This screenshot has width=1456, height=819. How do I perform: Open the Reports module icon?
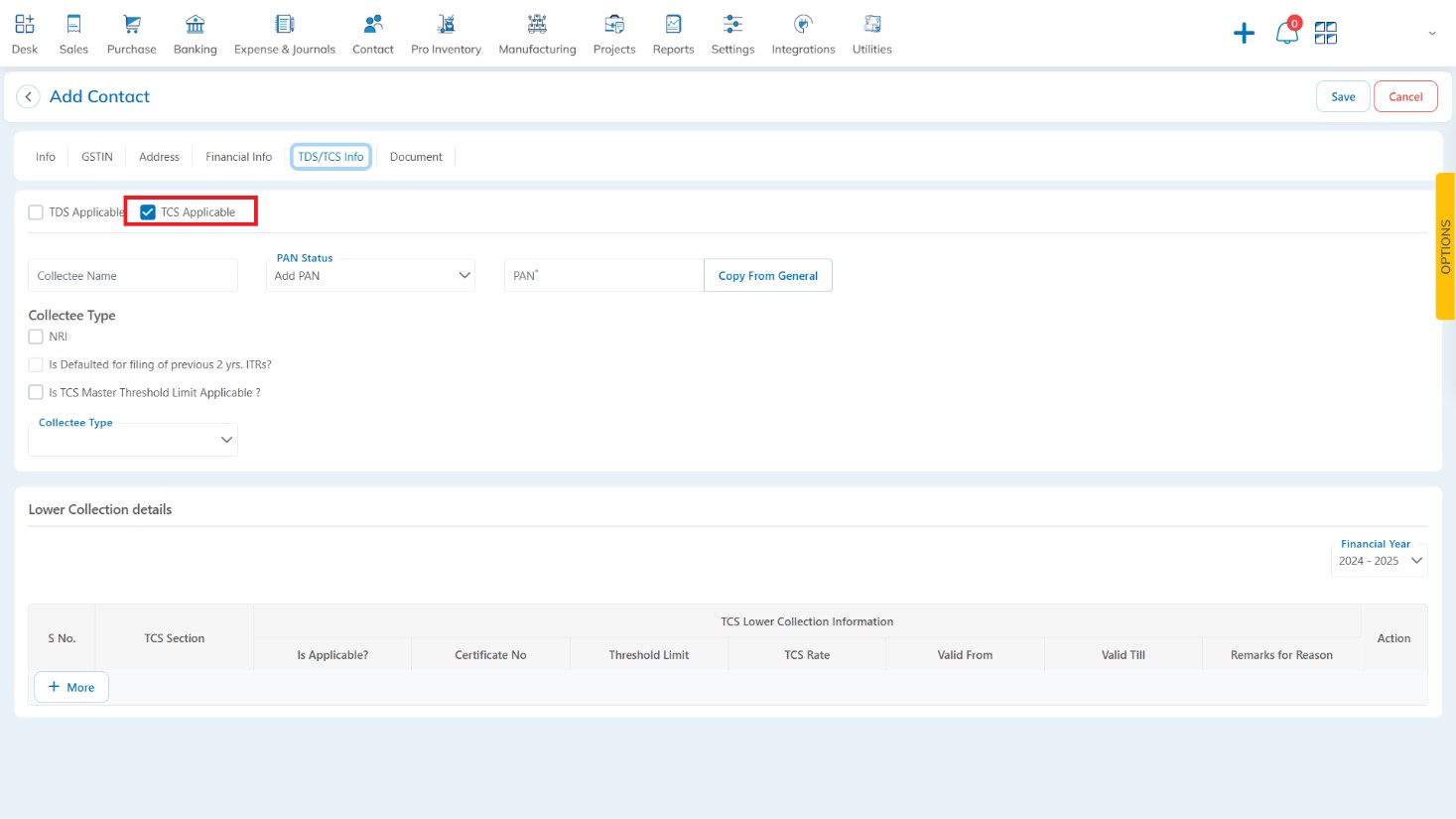[673, 24]
